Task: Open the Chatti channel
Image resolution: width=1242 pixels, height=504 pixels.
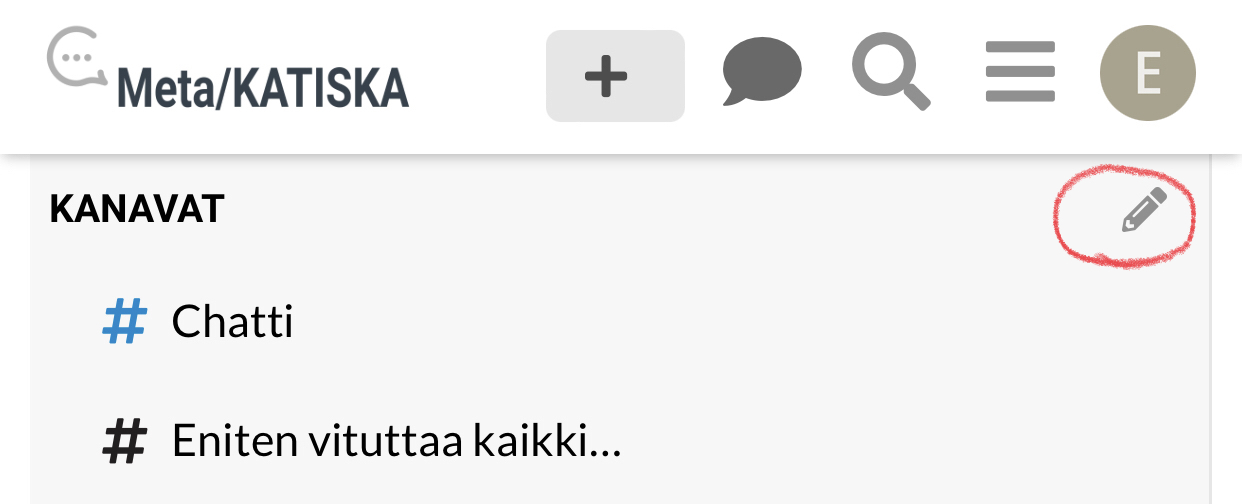Action: coord(620,323)
